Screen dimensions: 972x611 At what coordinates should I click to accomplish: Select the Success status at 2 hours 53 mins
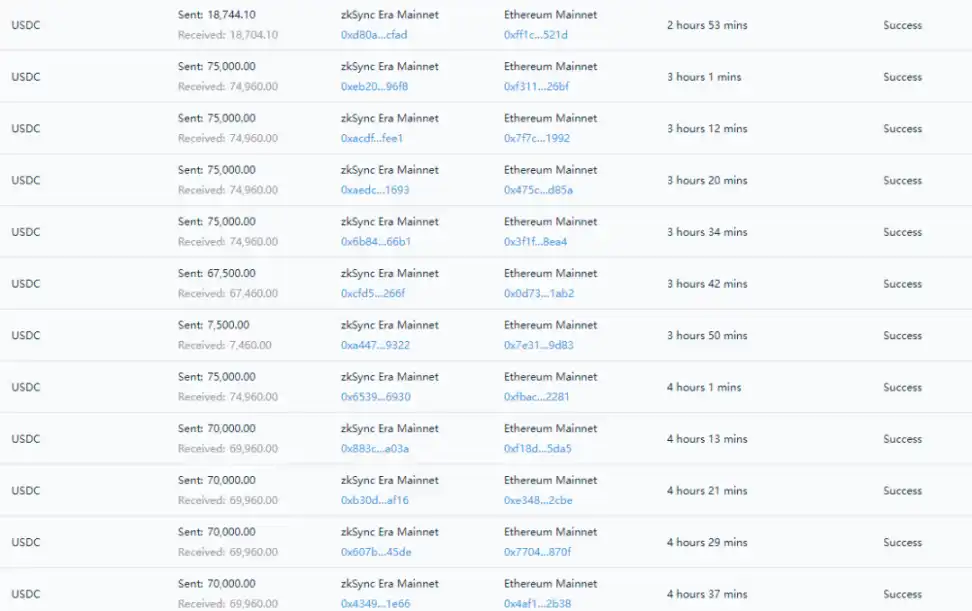tap(902, 25)
